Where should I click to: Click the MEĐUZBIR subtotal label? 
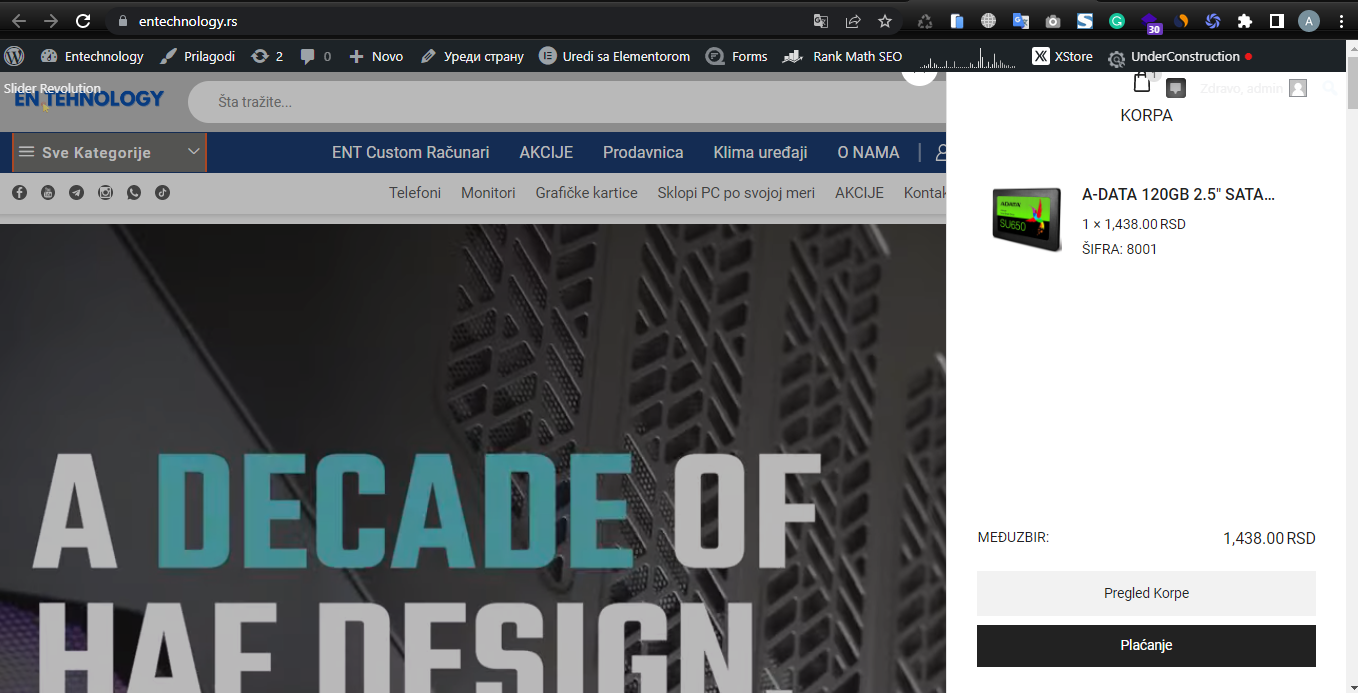tap(1013, 537)
